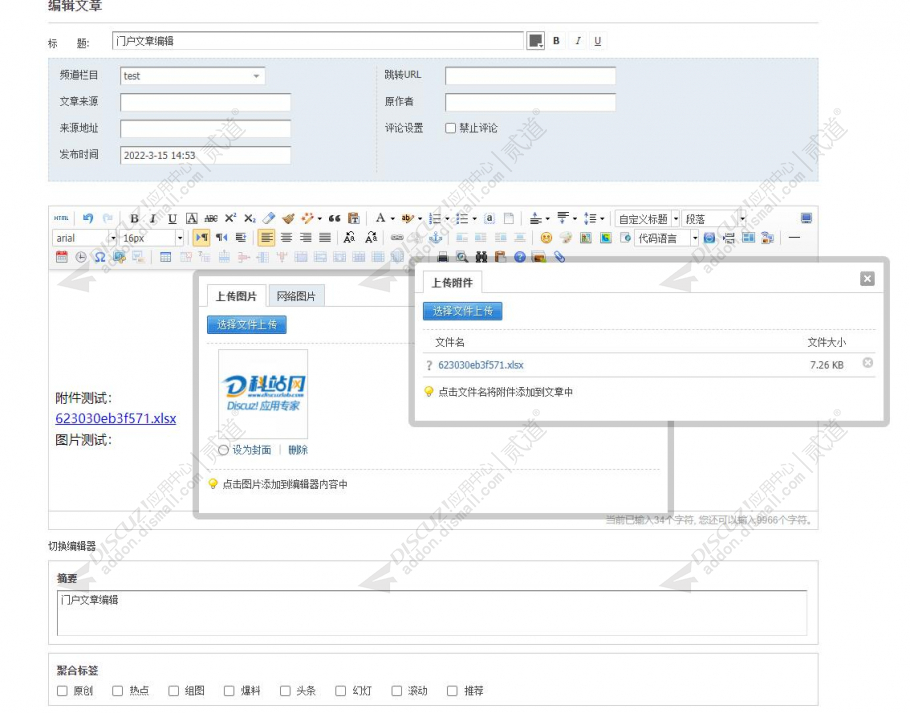Switch to the 网络图片 tab
This screenshot has width=910, height=713.
point(296,296)
